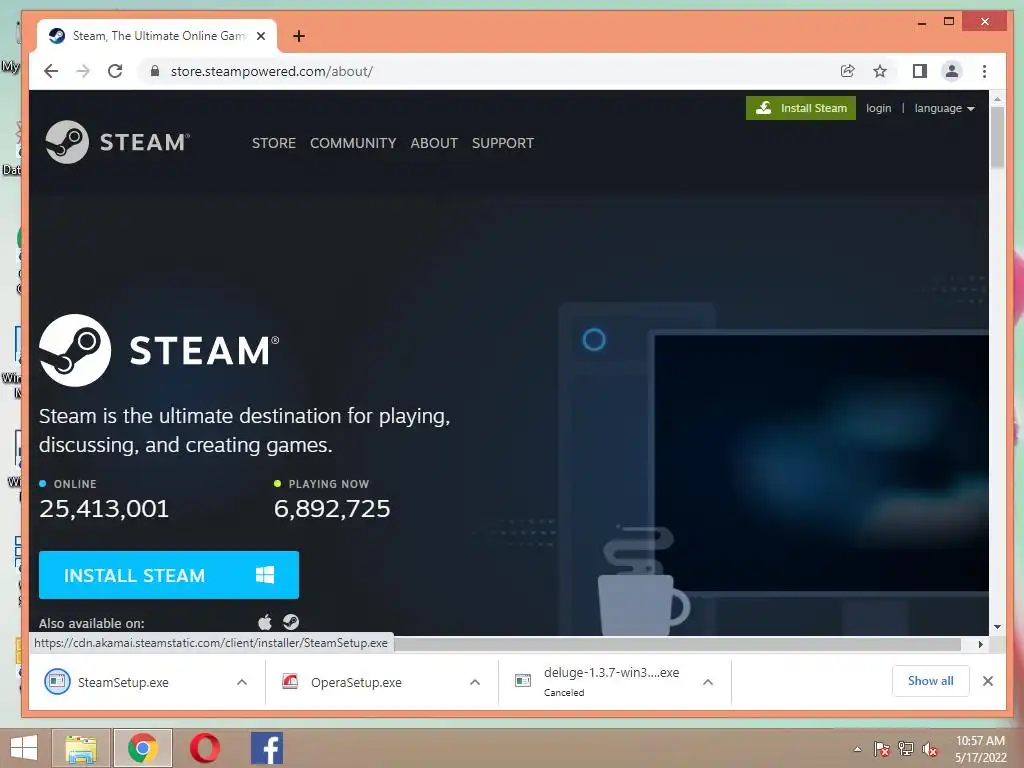Open Windows Start button
This screenshot has width=1024, height=768.
point(24,748)
